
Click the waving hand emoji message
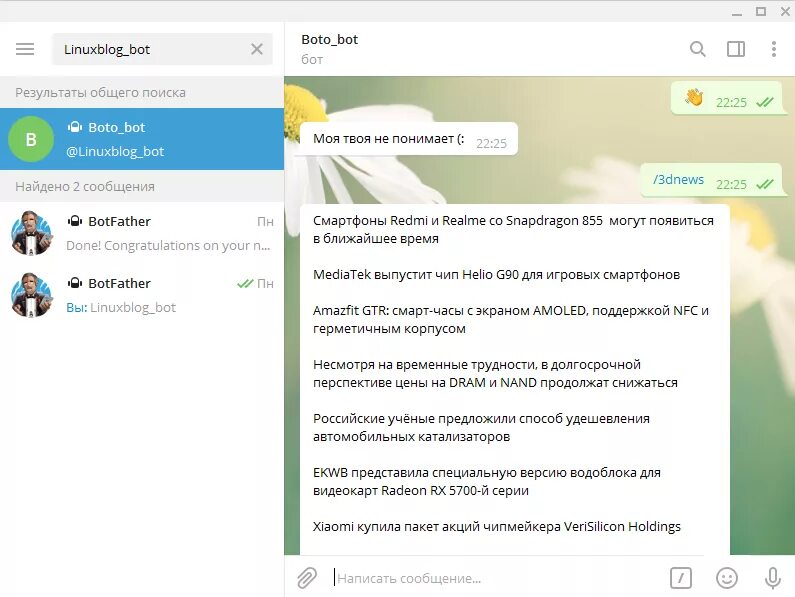[x=727, y=98]
